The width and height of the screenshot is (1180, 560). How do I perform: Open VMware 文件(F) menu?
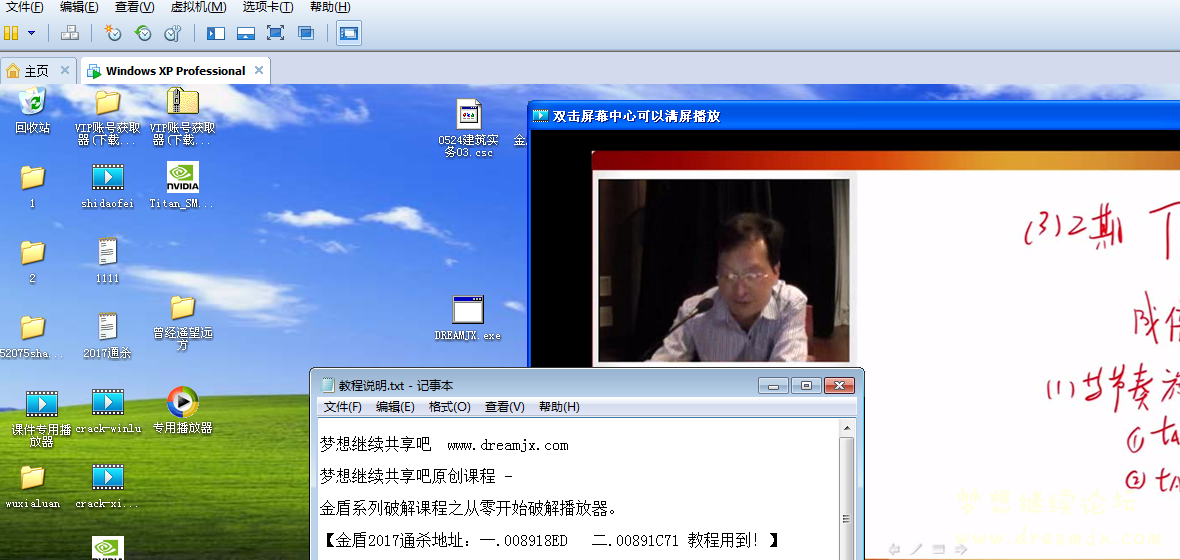(x=24, y=7)
